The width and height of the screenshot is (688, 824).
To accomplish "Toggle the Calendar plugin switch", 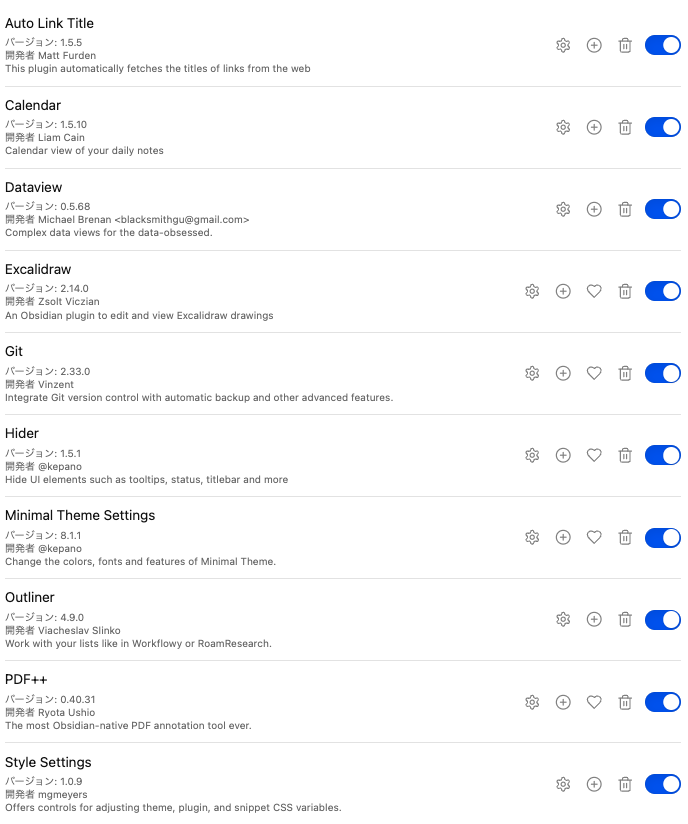I will (x=662, y=127).
